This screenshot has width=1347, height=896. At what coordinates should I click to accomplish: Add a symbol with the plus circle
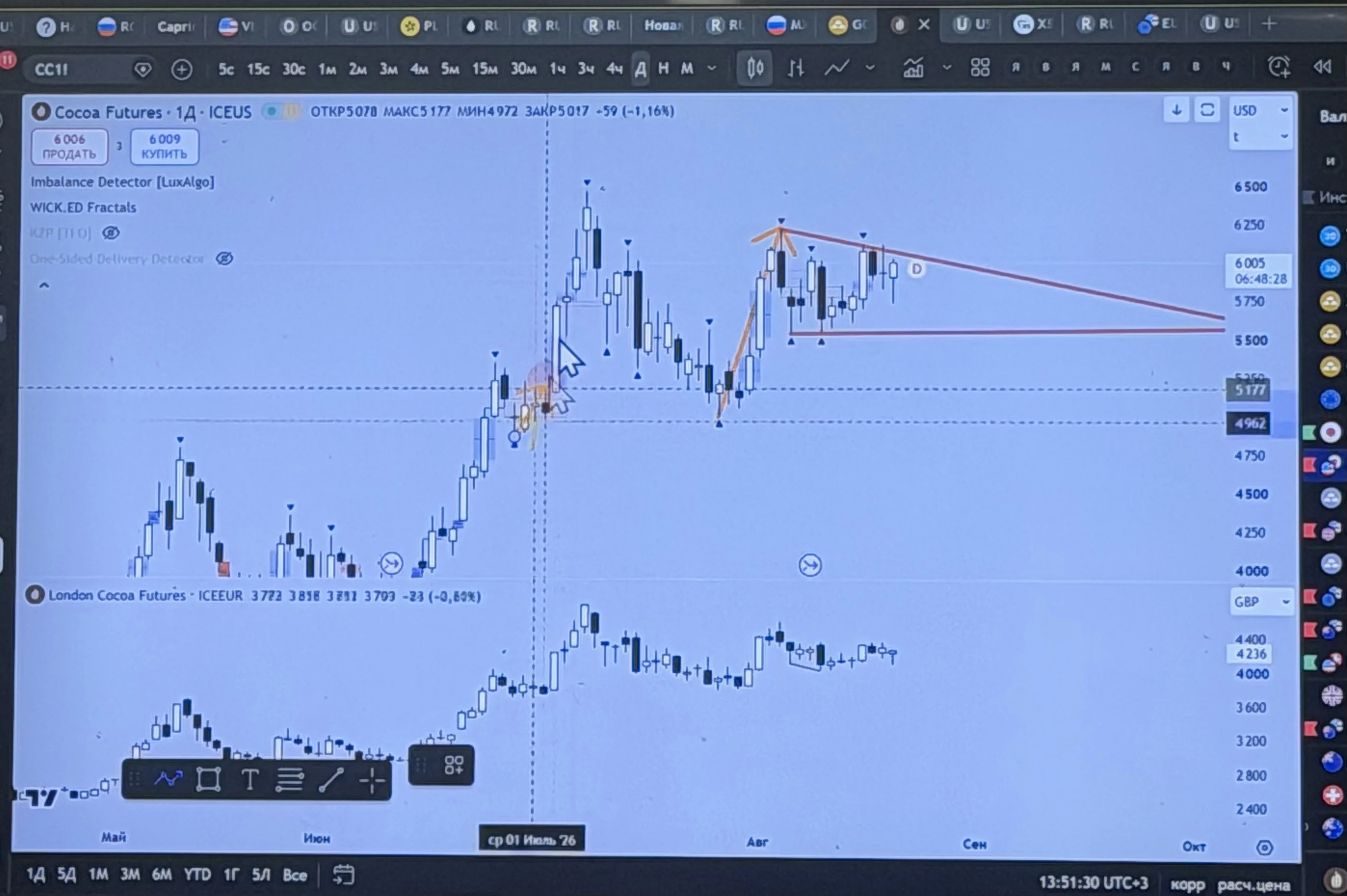pyautogui.click(x=182, y=70)
